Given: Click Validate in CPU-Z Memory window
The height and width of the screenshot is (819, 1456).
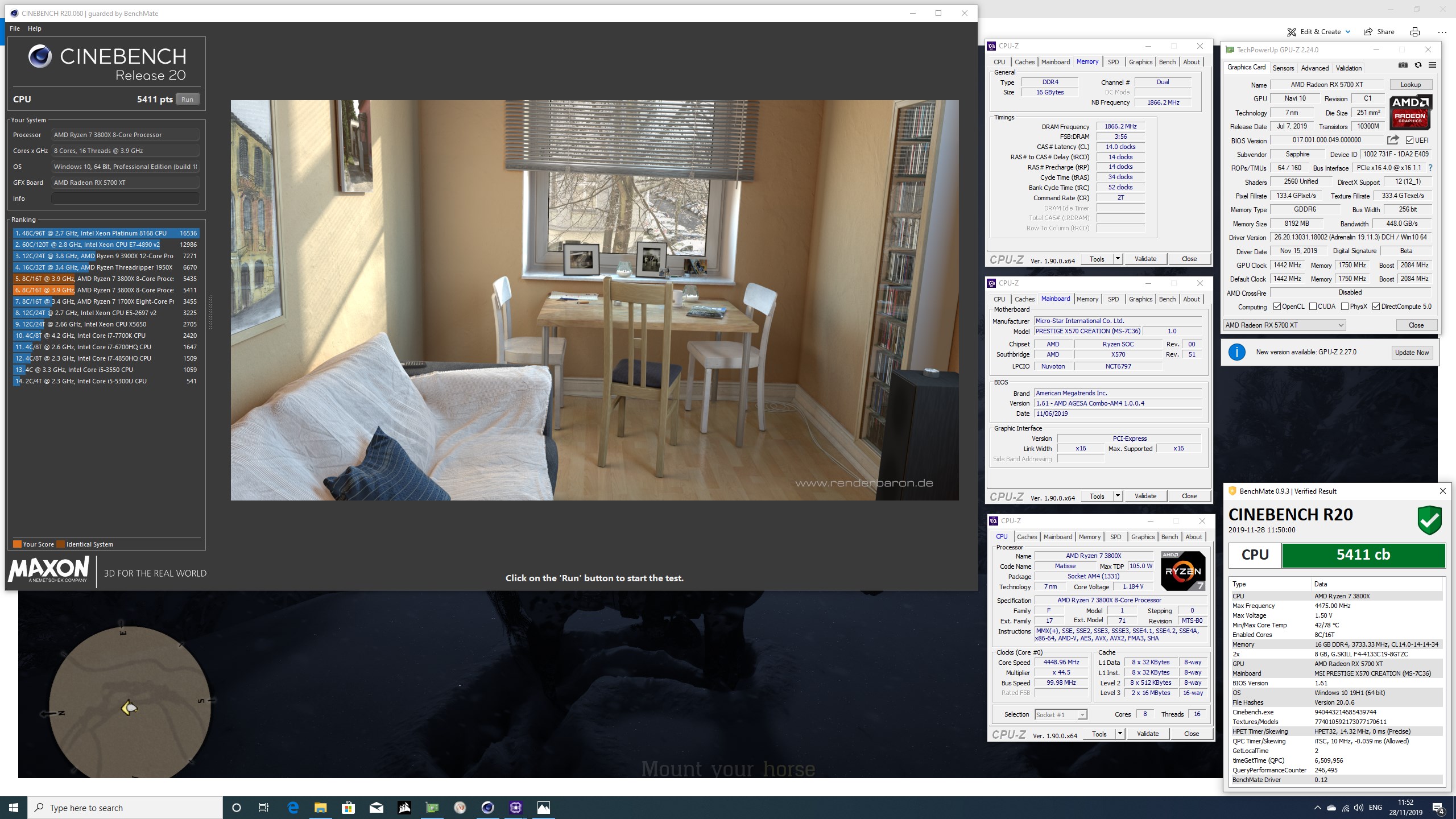Looking at the screenshot, I should (x=1145, y=259).
